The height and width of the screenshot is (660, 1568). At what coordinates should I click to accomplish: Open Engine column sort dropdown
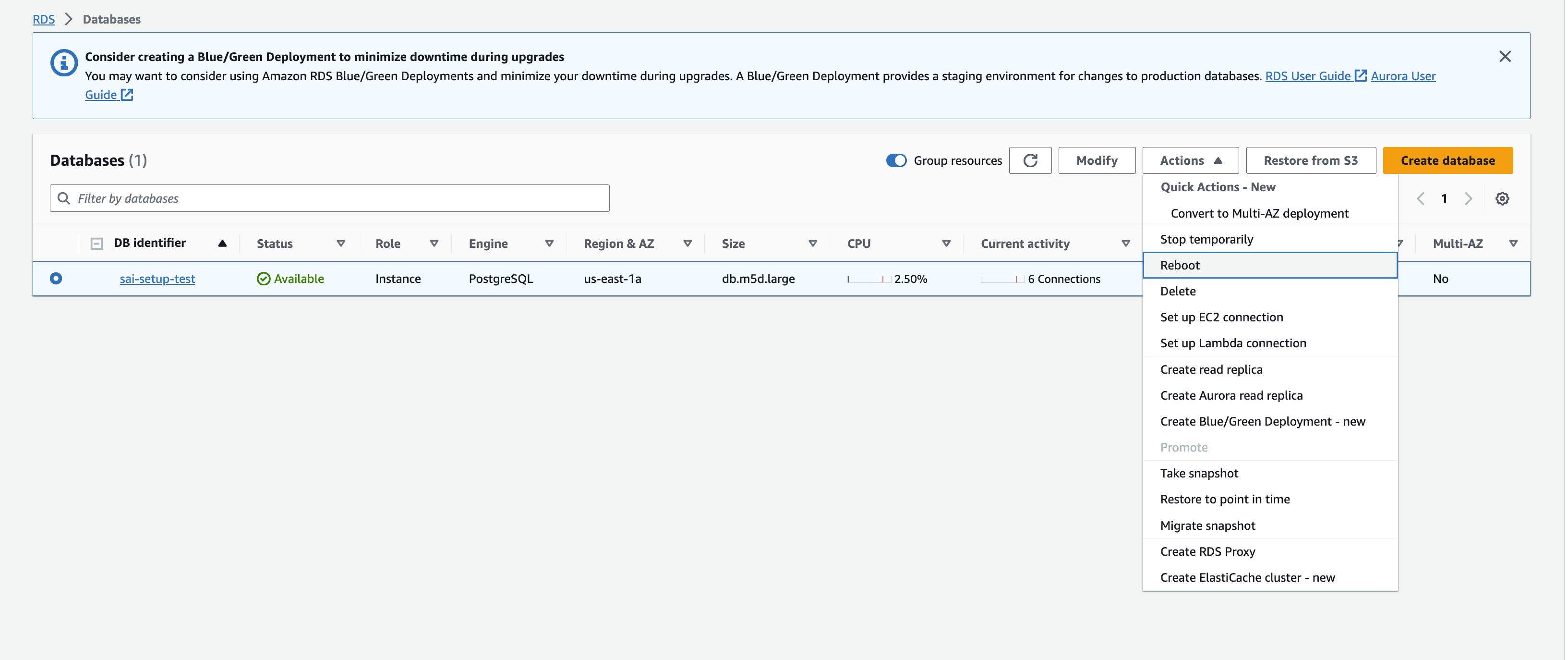[549, 244]
